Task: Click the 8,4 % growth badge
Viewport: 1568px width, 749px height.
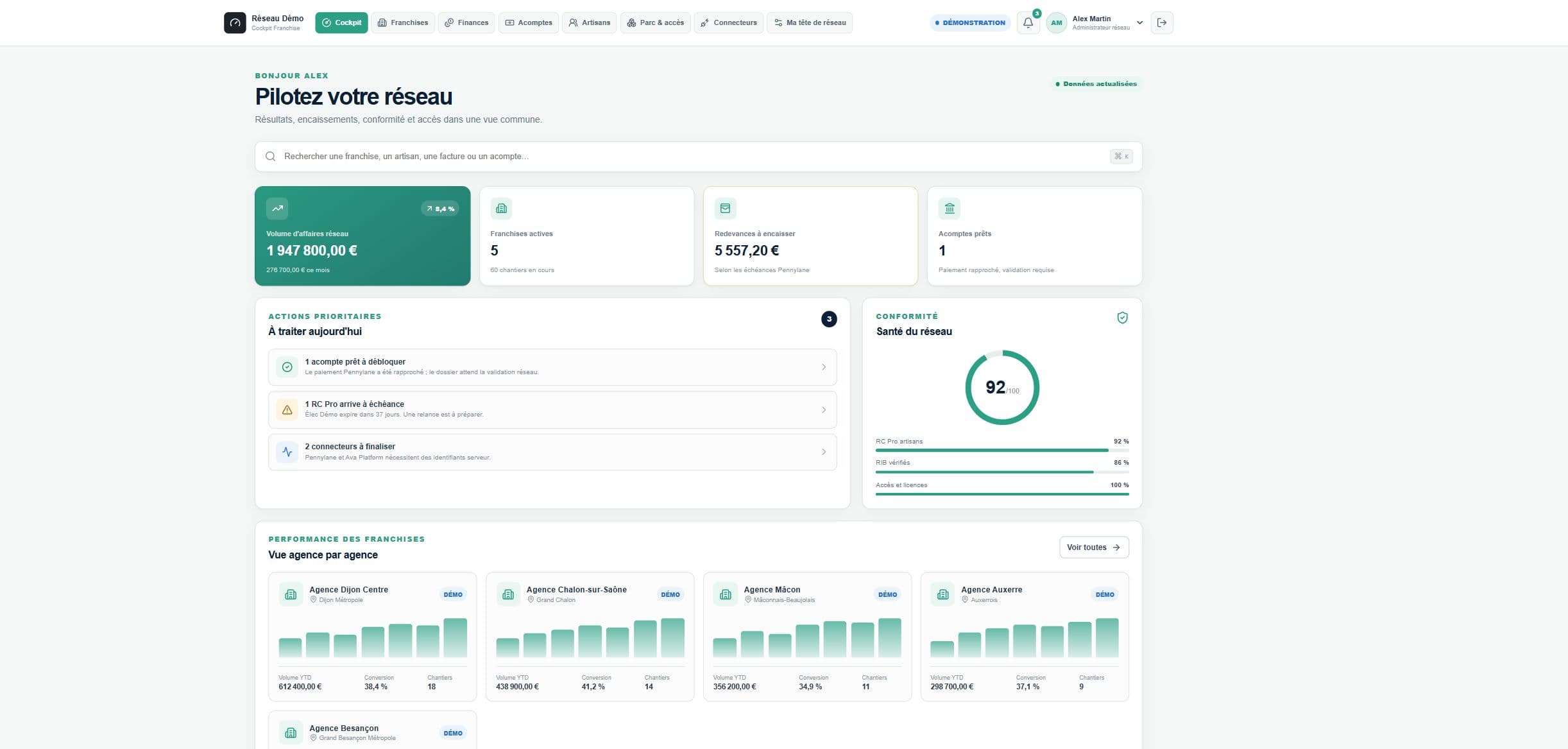Action: (440, 209)
